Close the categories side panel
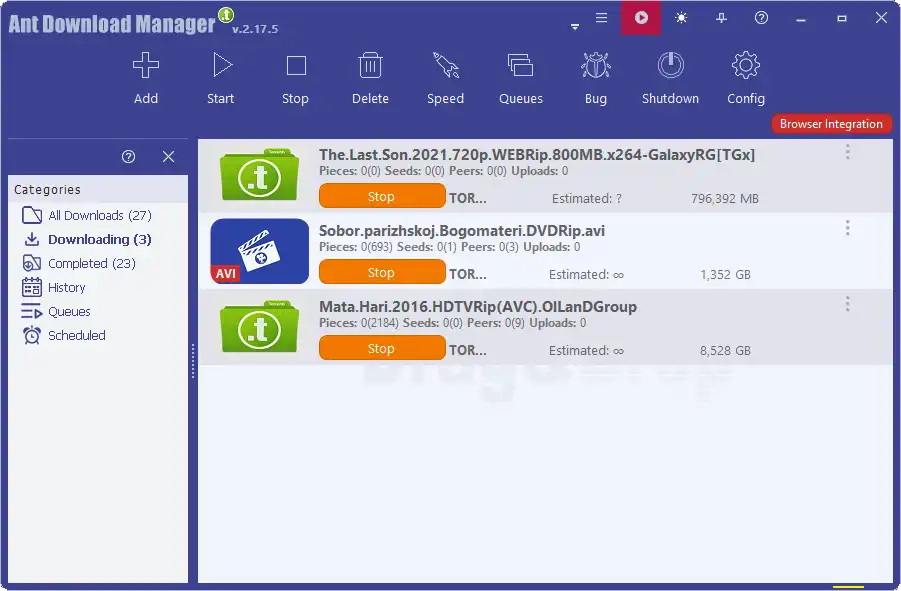 tap(168, 156)
